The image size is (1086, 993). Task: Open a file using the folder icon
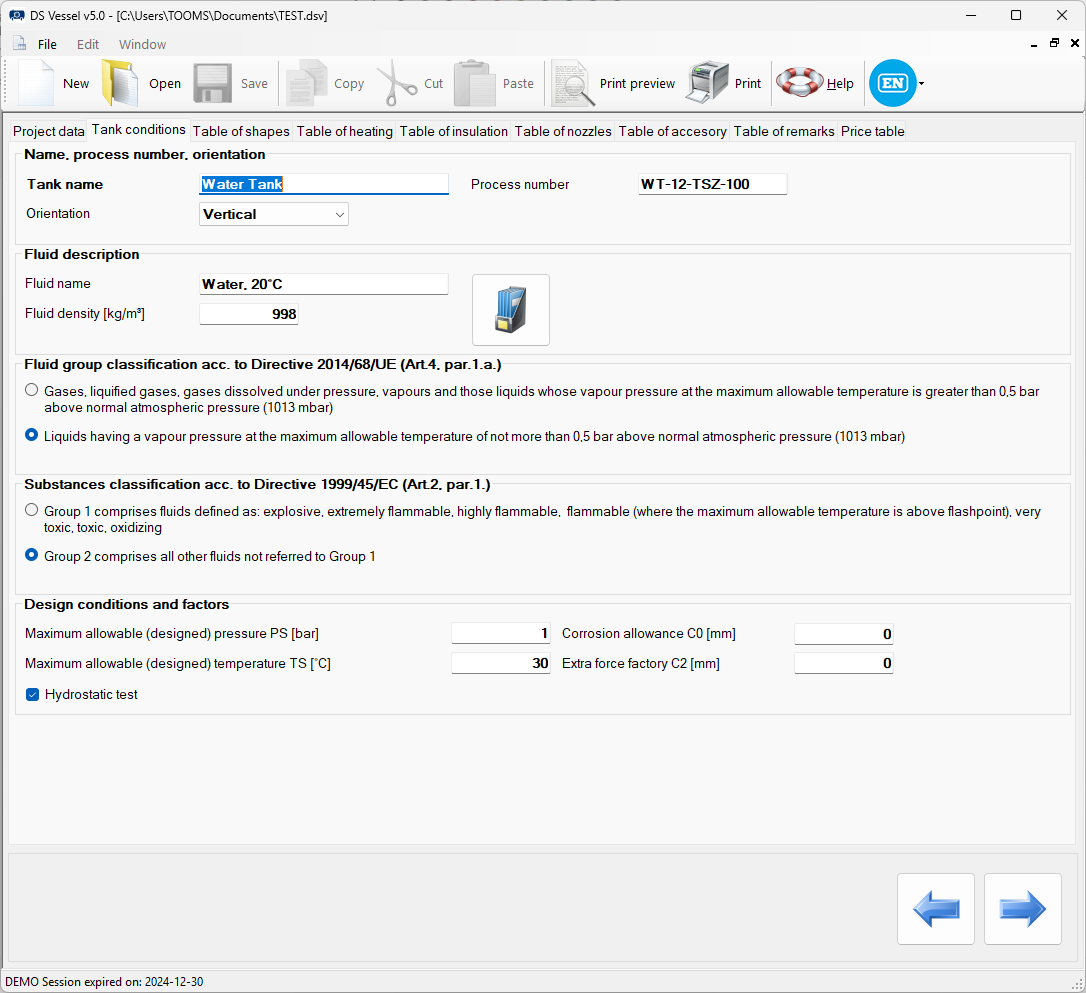(120, 84)
